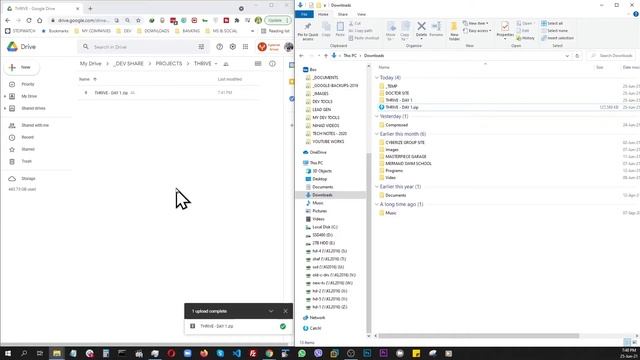Create New folder from ribbon
The image size is (640, 360).
click(454, 31)
